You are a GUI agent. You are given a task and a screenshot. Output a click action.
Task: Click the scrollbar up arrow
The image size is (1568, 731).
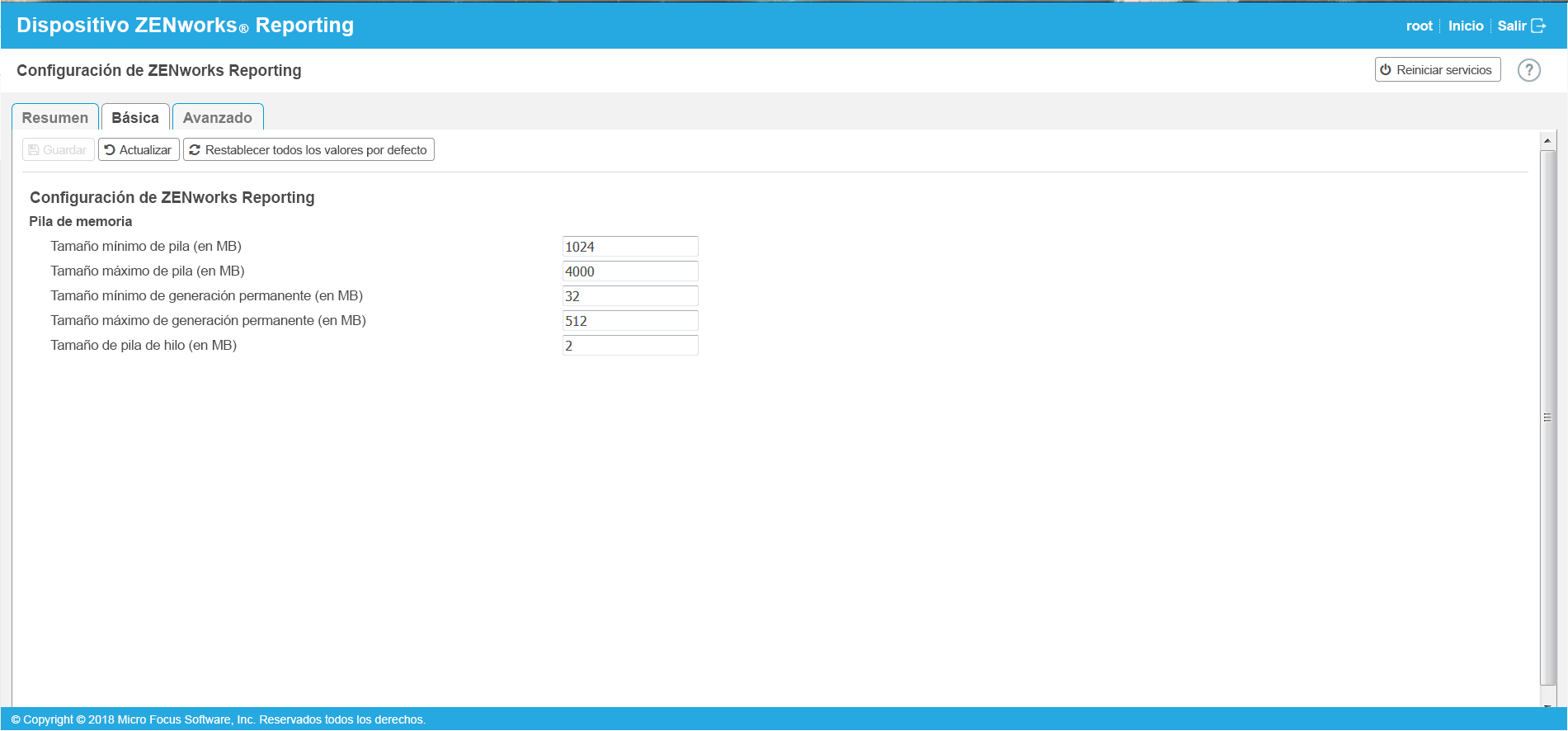(x=1547, y=140)
